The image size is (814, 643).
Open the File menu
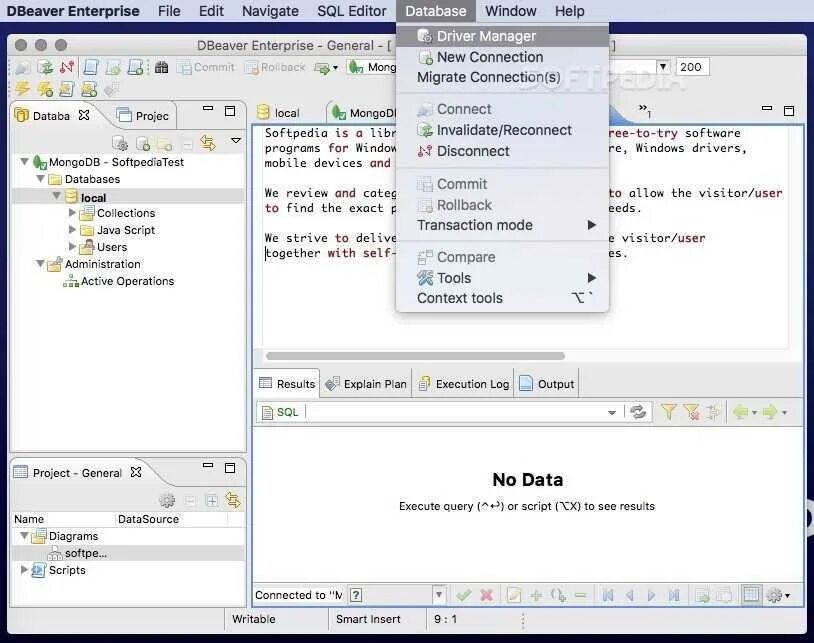click(169, 11)
